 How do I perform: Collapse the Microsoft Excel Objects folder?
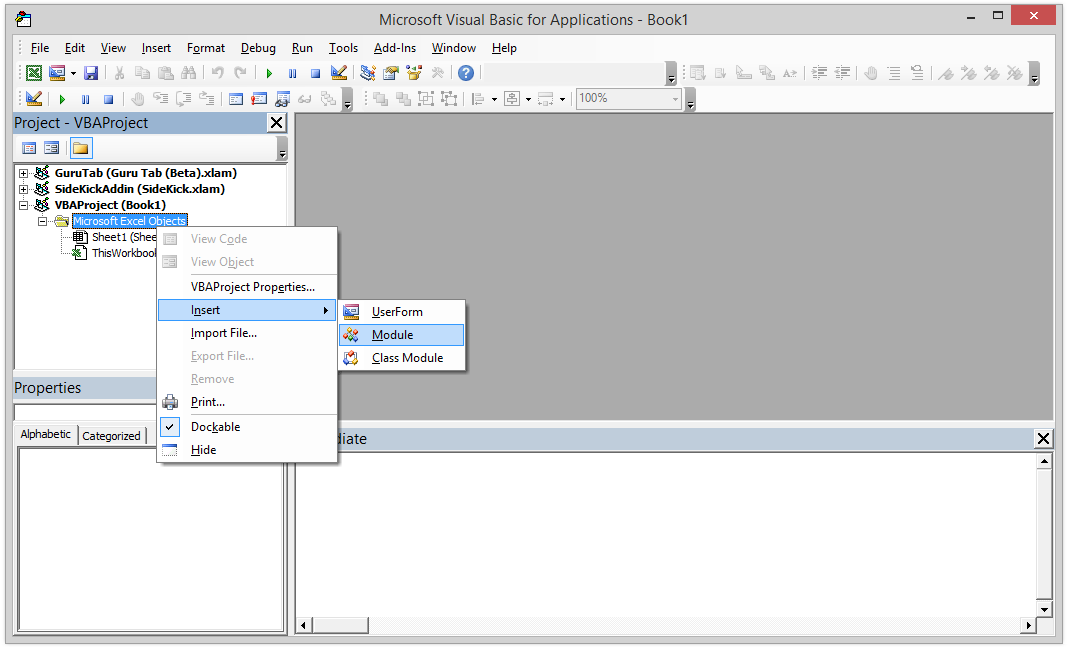(x=42, y=221)
